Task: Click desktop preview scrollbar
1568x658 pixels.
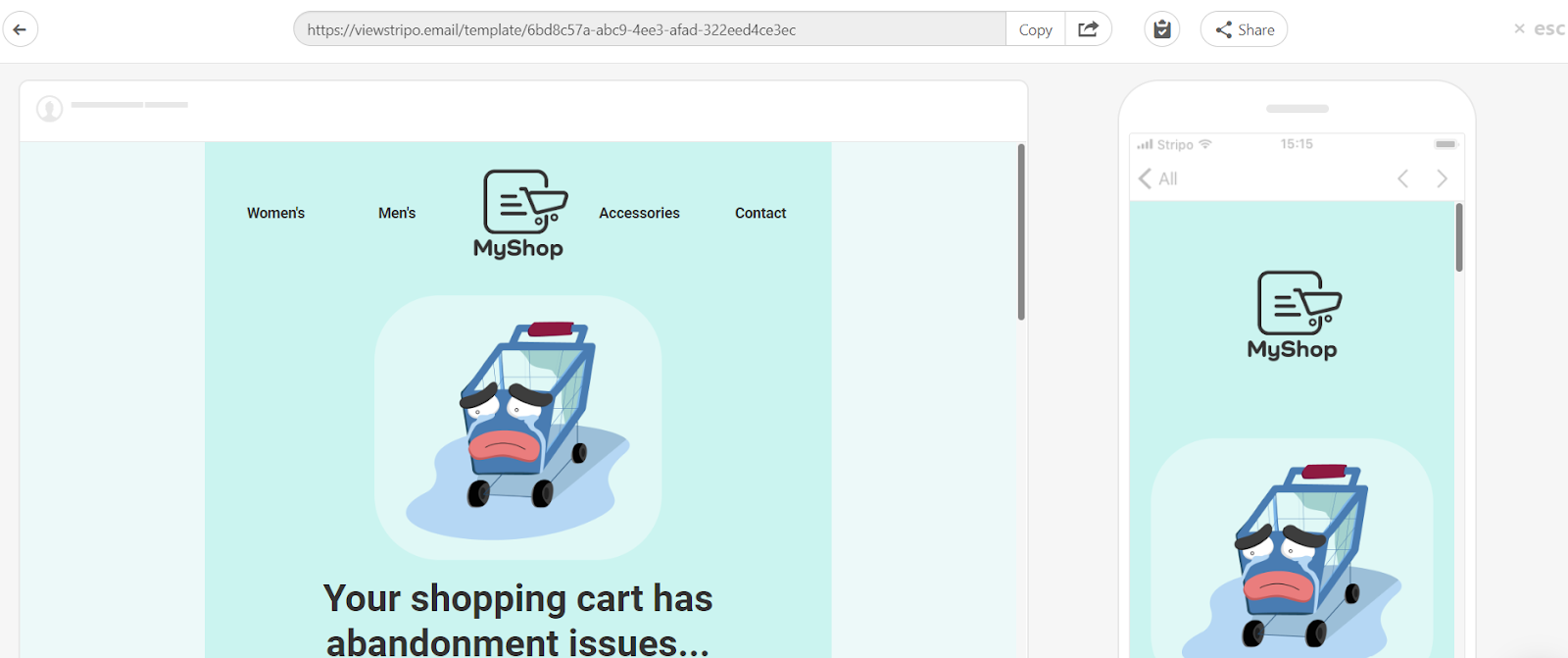Action: 1021,232
